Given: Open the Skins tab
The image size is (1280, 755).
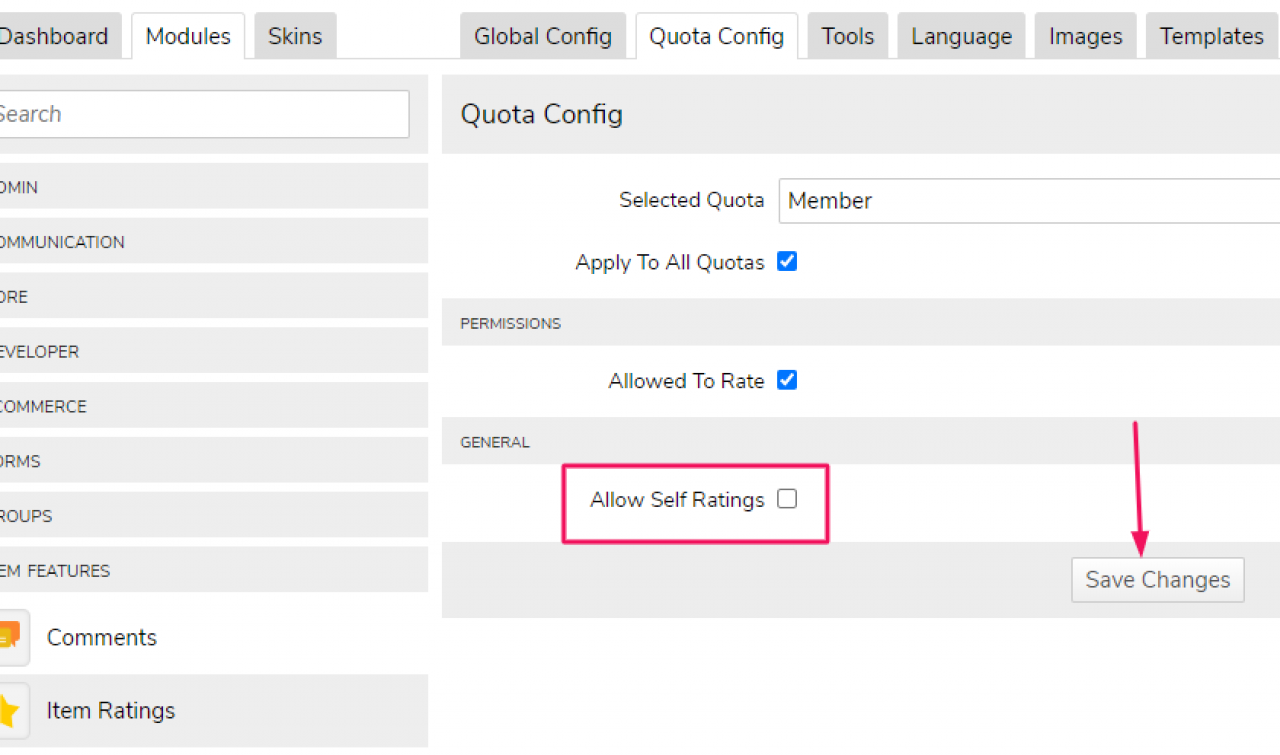Looking at the screenshot, I should click(x=295, y=37).
